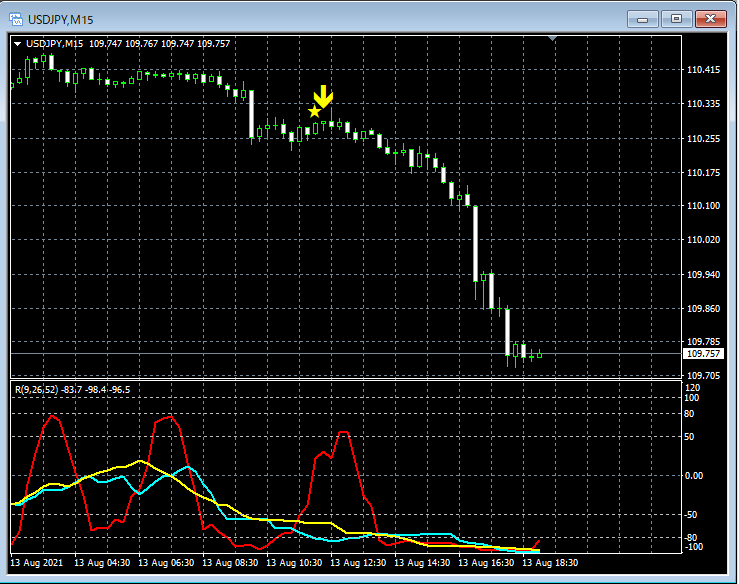739x584 pixels.
Task: Maximize the USDJPY chart window
Action: [x=677, y=18]
